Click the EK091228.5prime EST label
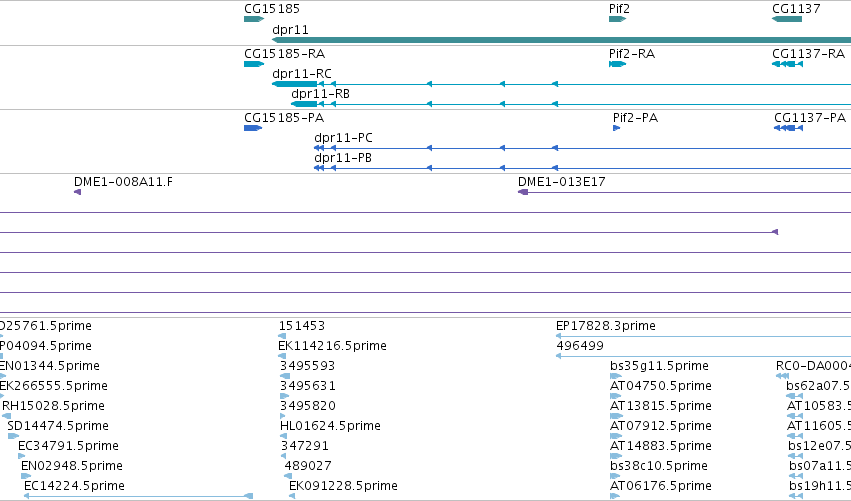The image size is (851, 501). [343, 486]
